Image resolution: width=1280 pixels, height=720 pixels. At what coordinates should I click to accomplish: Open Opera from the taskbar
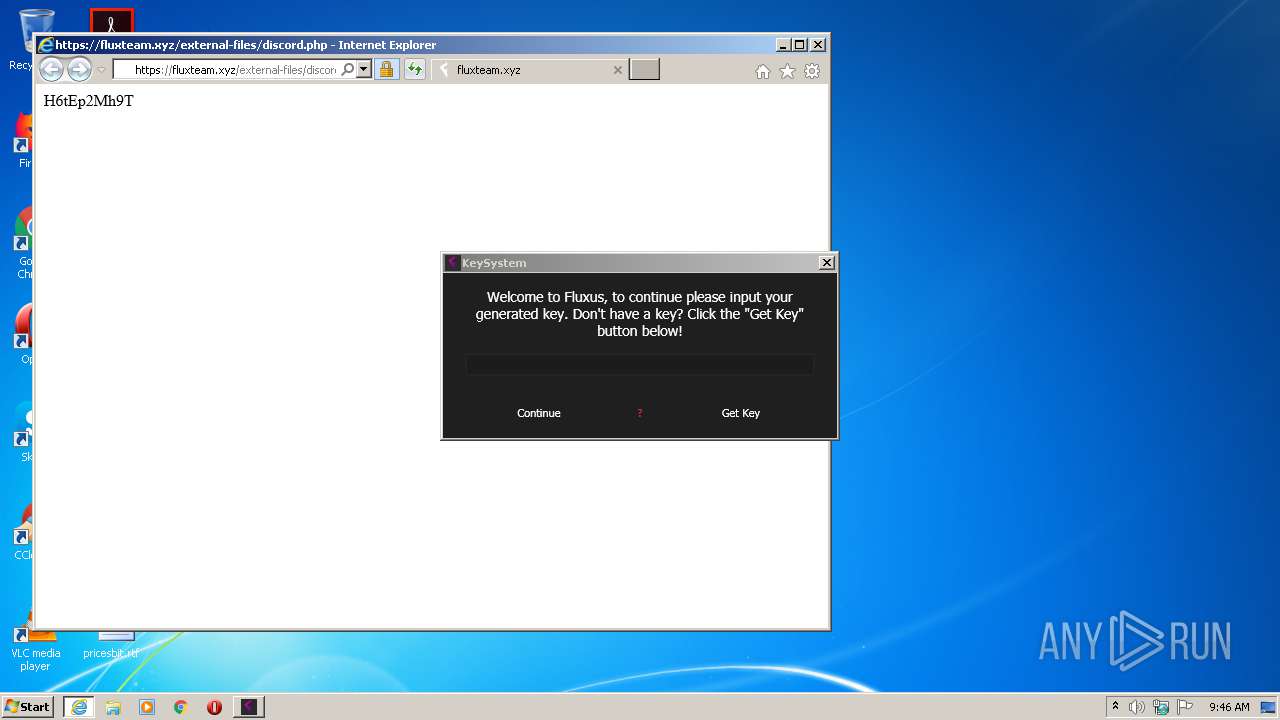click(214, 707)
